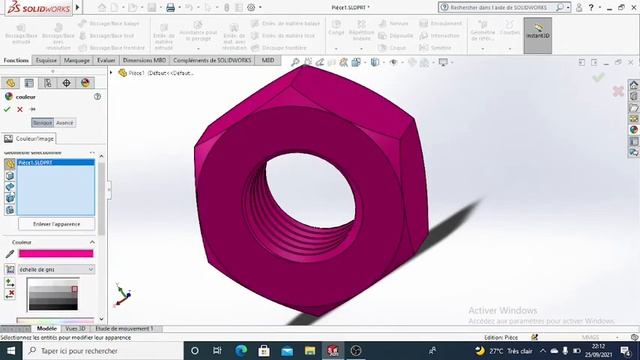
Task: Switch to the basic mode button
Action: coord(42,123)
